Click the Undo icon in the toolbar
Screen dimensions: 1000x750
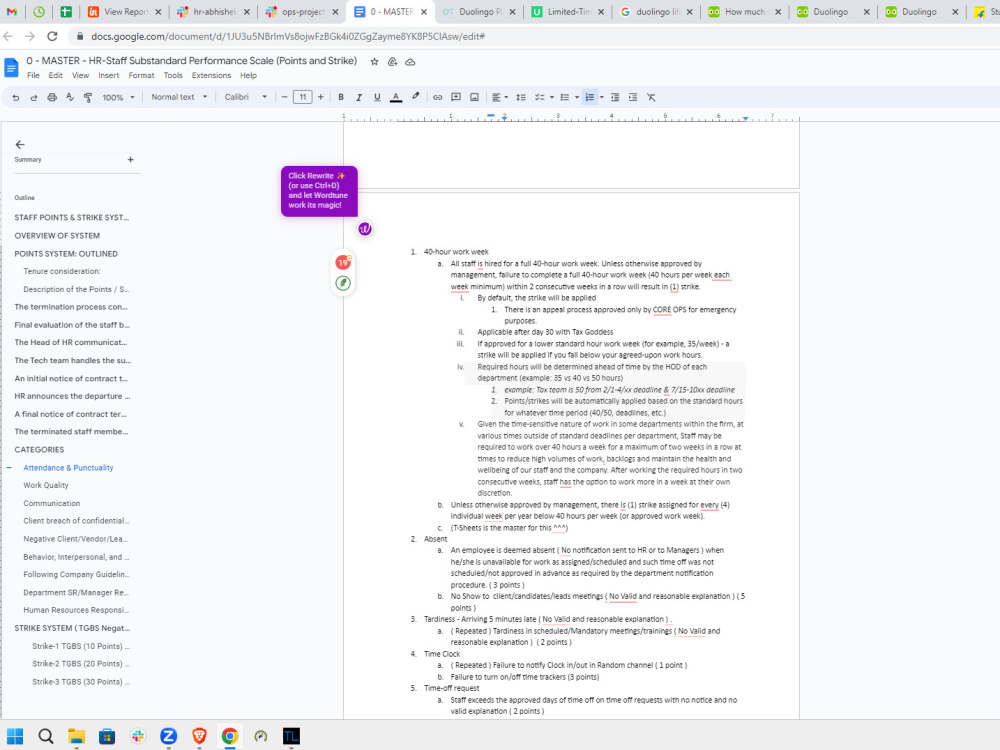(x=16, y=98)
